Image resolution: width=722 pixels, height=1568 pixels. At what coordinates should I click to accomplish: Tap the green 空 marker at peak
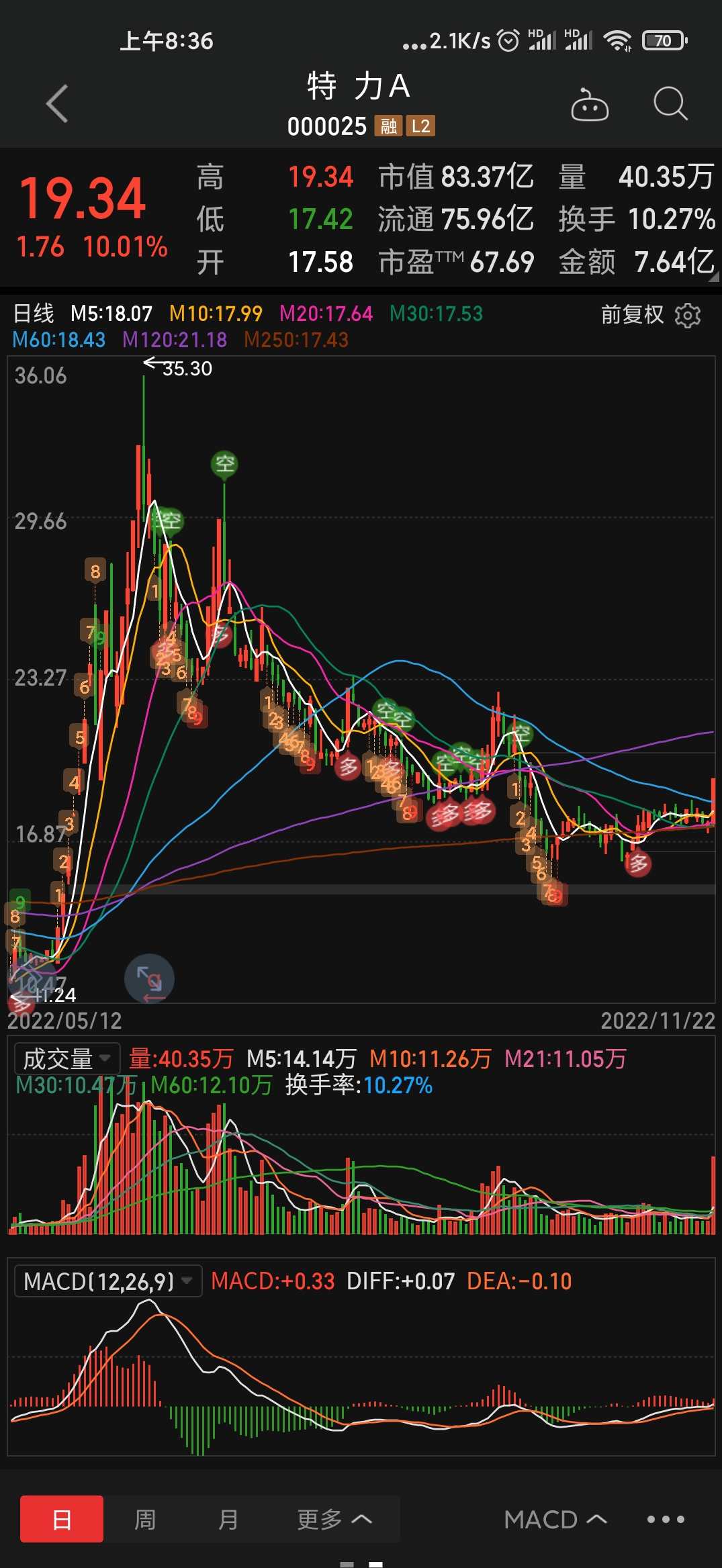224,464
